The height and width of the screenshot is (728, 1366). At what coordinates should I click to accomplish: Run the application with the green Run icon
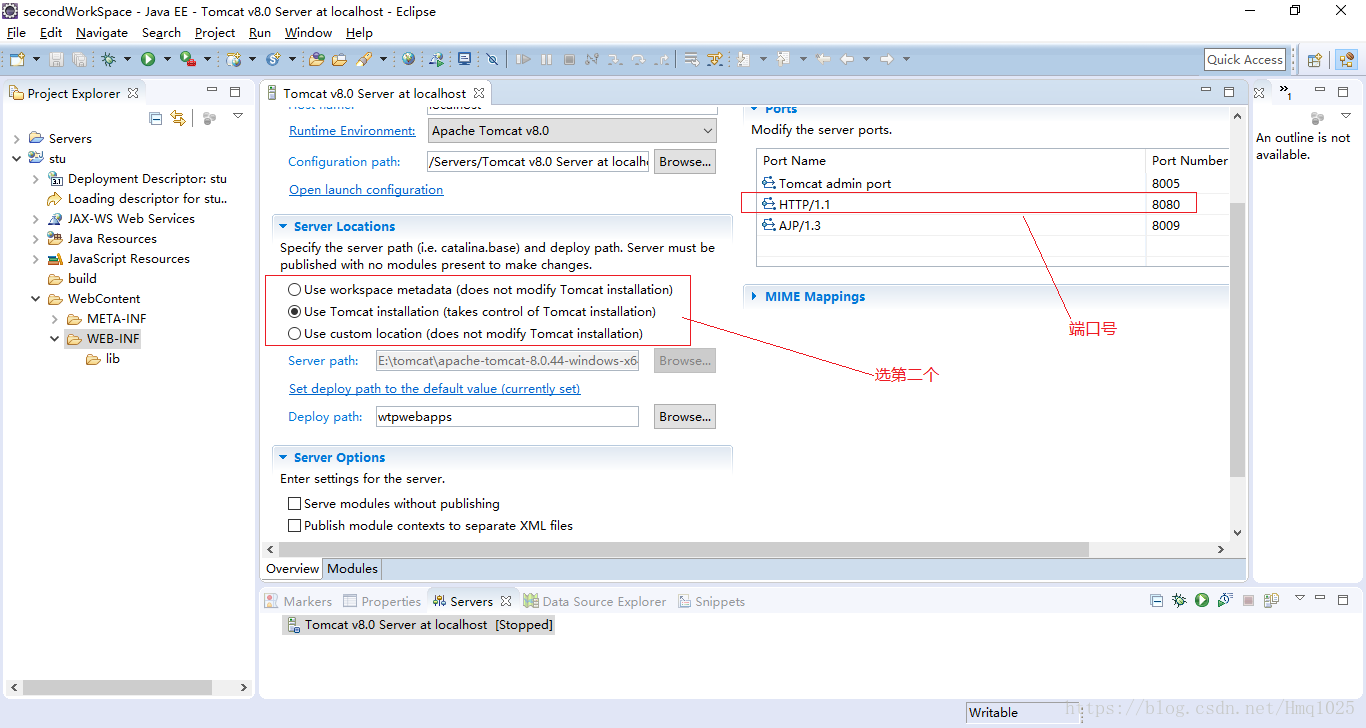pos(148,60)
